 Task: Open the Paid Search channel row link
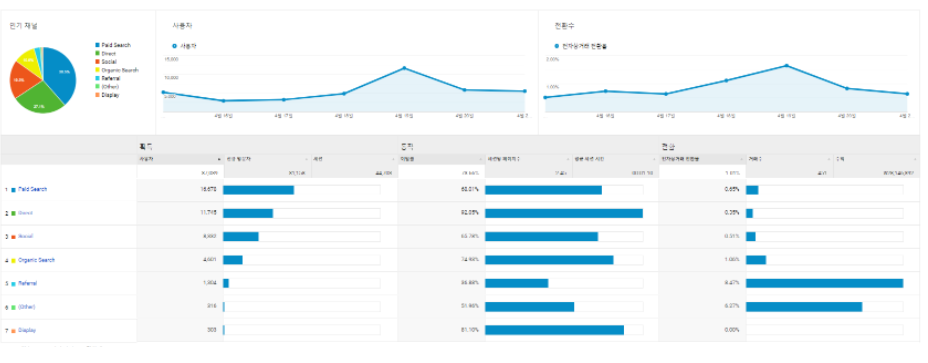(33, 189)
